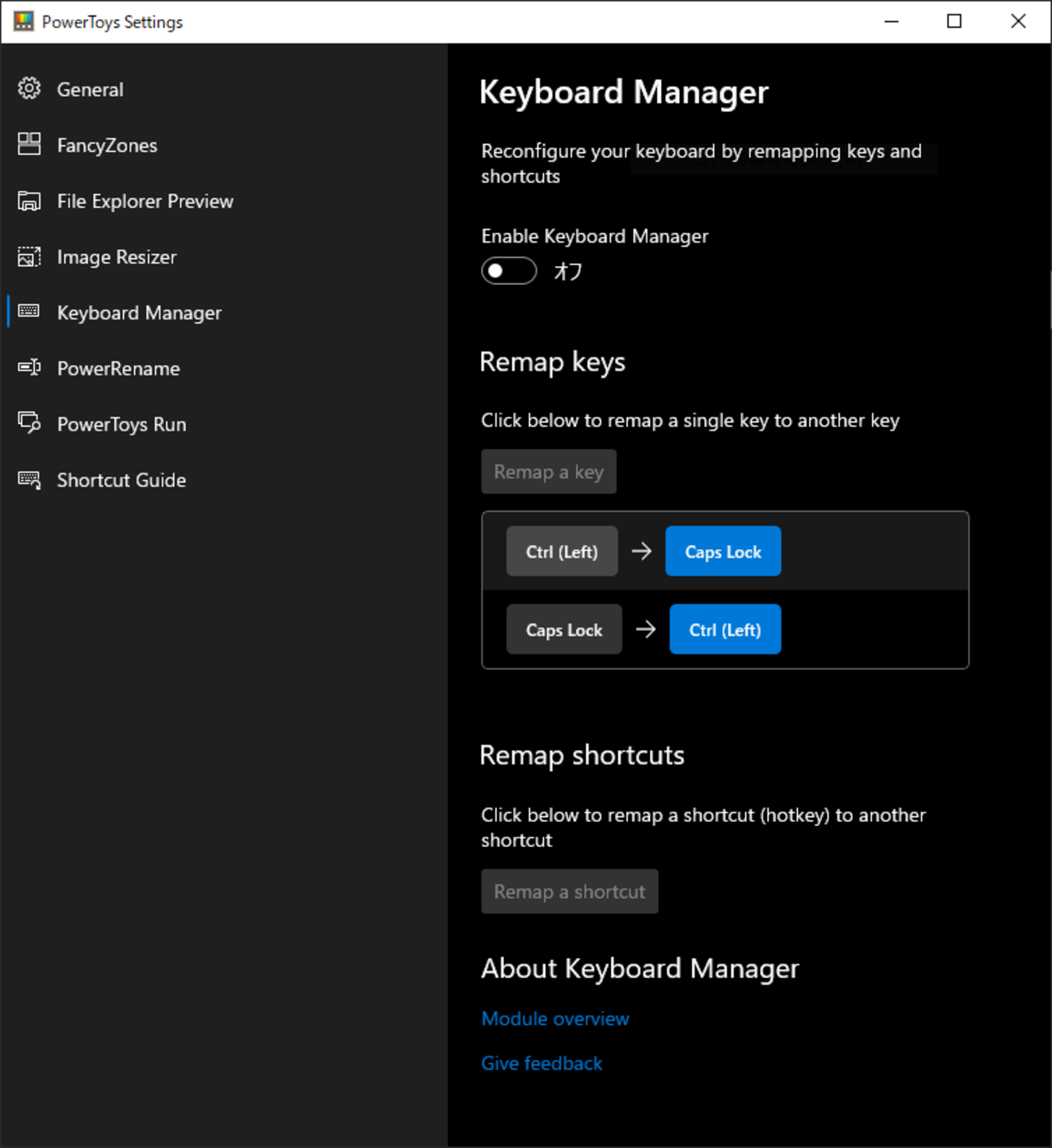Toggle Enable Keyboard Manager switch on
The width and height of the screenshot is (1052, 1148).
click(509, 271)
